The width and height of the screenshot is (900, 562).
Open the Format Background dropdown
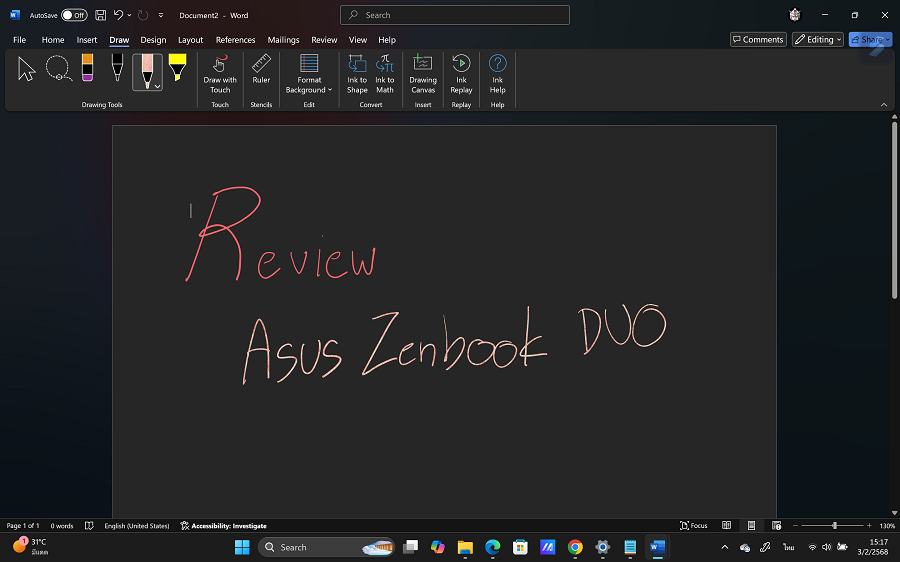pyautogui.click(x=309, y=74)
